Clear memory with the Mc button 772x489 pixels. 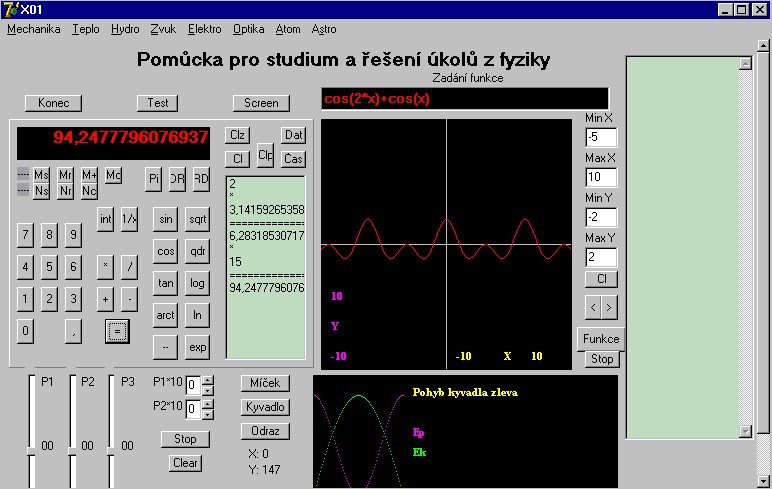click(x=113, y=175)
